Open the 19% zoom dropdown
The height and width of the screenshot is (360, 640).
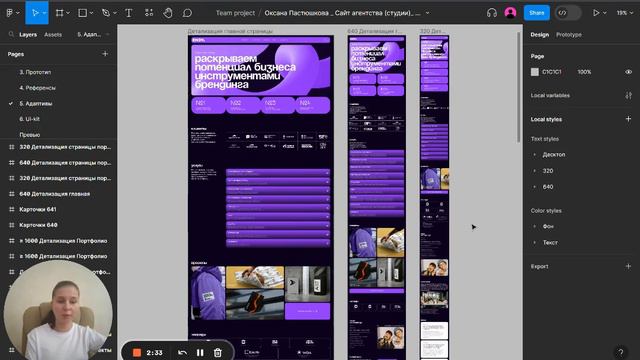(x=625, y=13)
